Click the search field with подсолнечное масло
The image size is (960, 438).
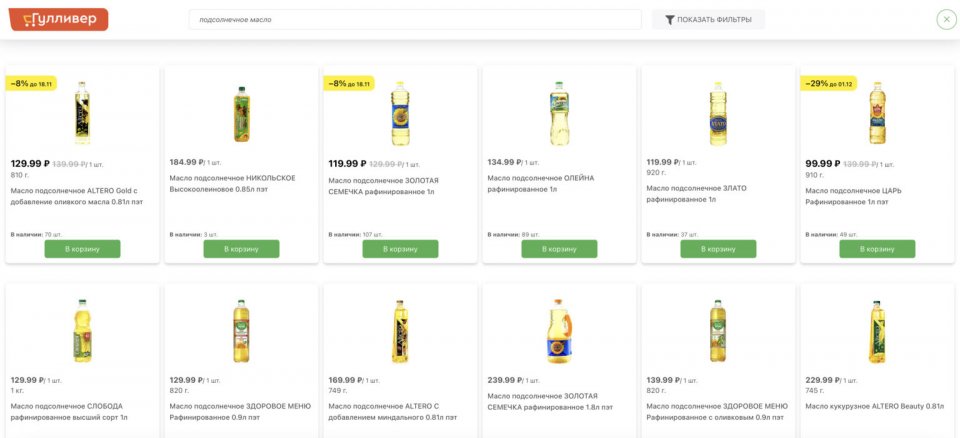pyautogui.click(x=415, y=20)
